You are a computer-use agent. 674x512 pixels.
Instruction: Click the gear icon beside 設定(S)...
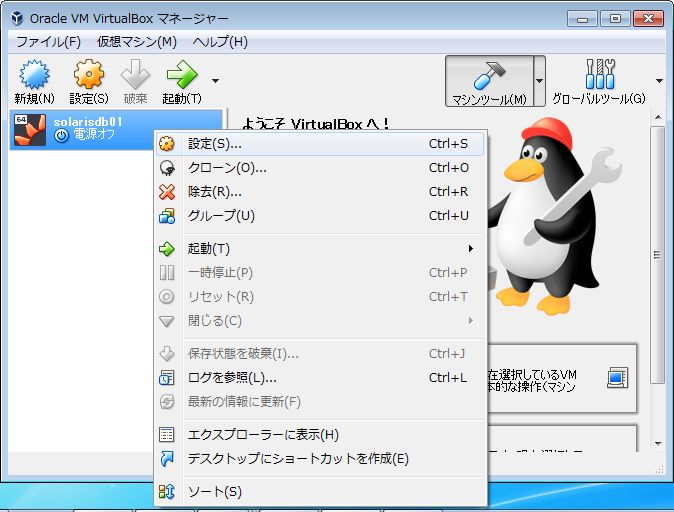167,144
